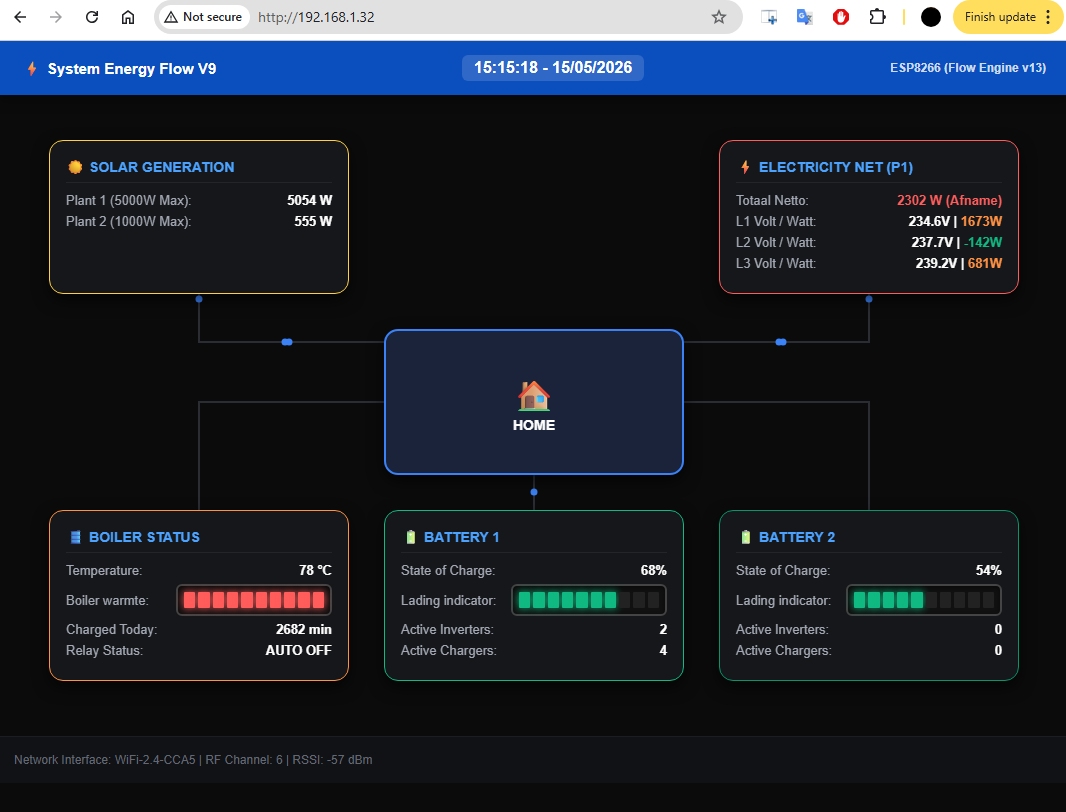Click the Not secure warning badge
This screenshot has width=1066, height=812.
click(x=203, y=17)
